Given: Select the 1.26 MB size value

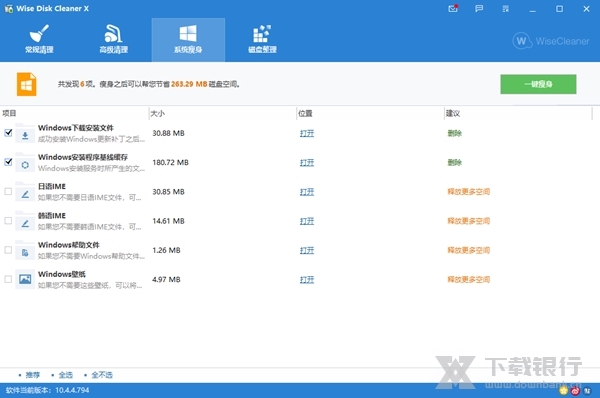Looking at the screenshot, I should 166,250.
